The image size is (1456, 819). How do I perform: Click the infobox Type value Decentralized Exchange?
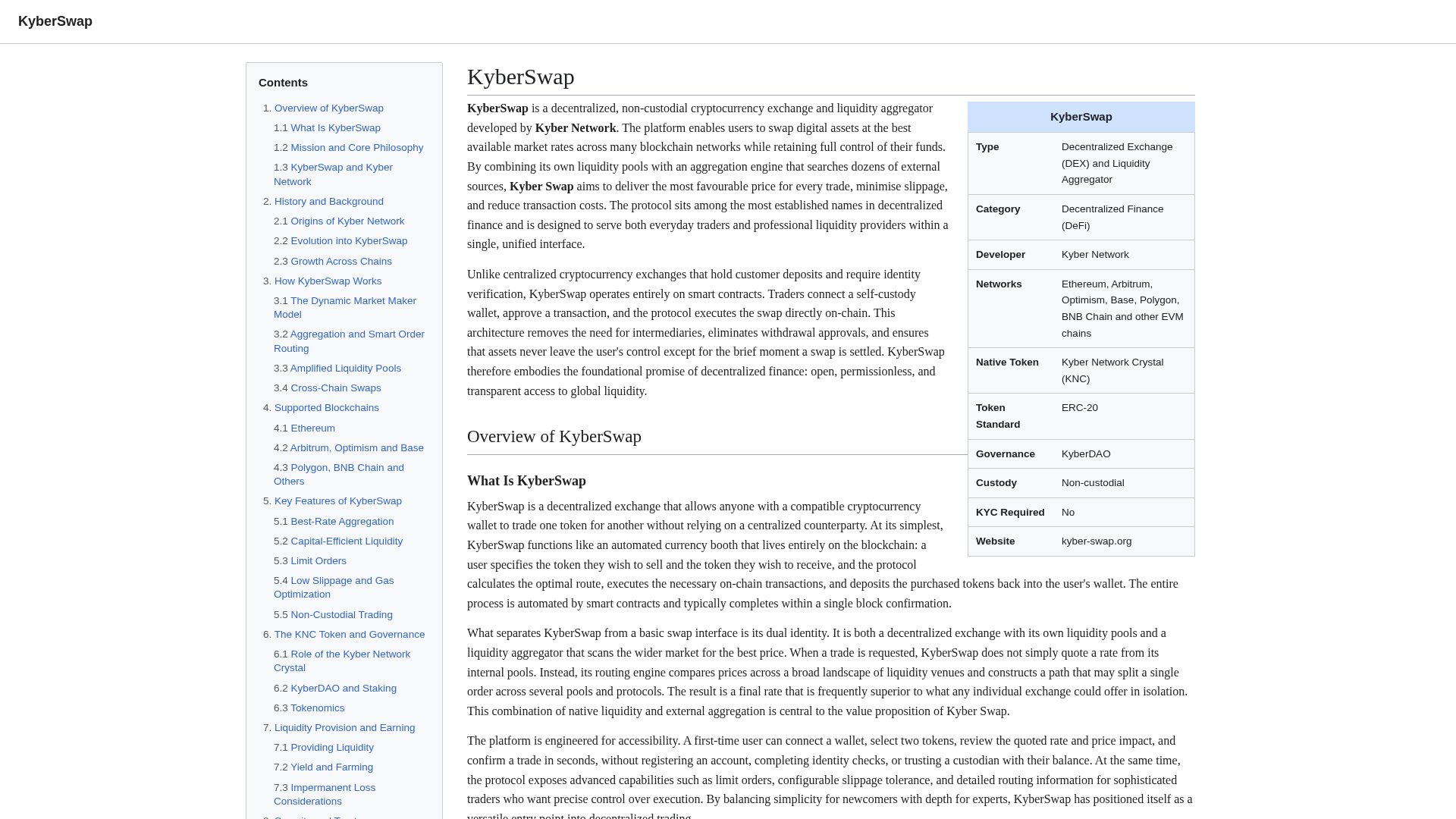tap(1117, 164)
